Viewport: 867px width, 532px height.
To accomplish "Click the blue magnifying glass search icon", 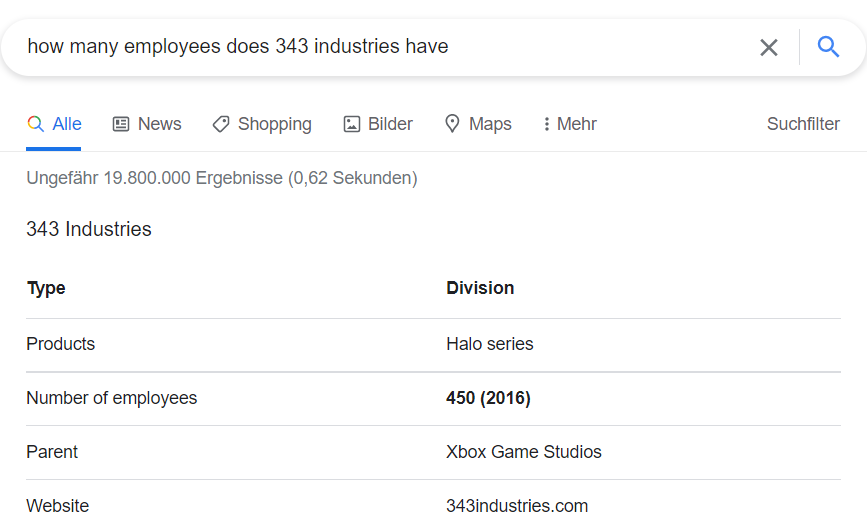I will [x=828, y=47].
